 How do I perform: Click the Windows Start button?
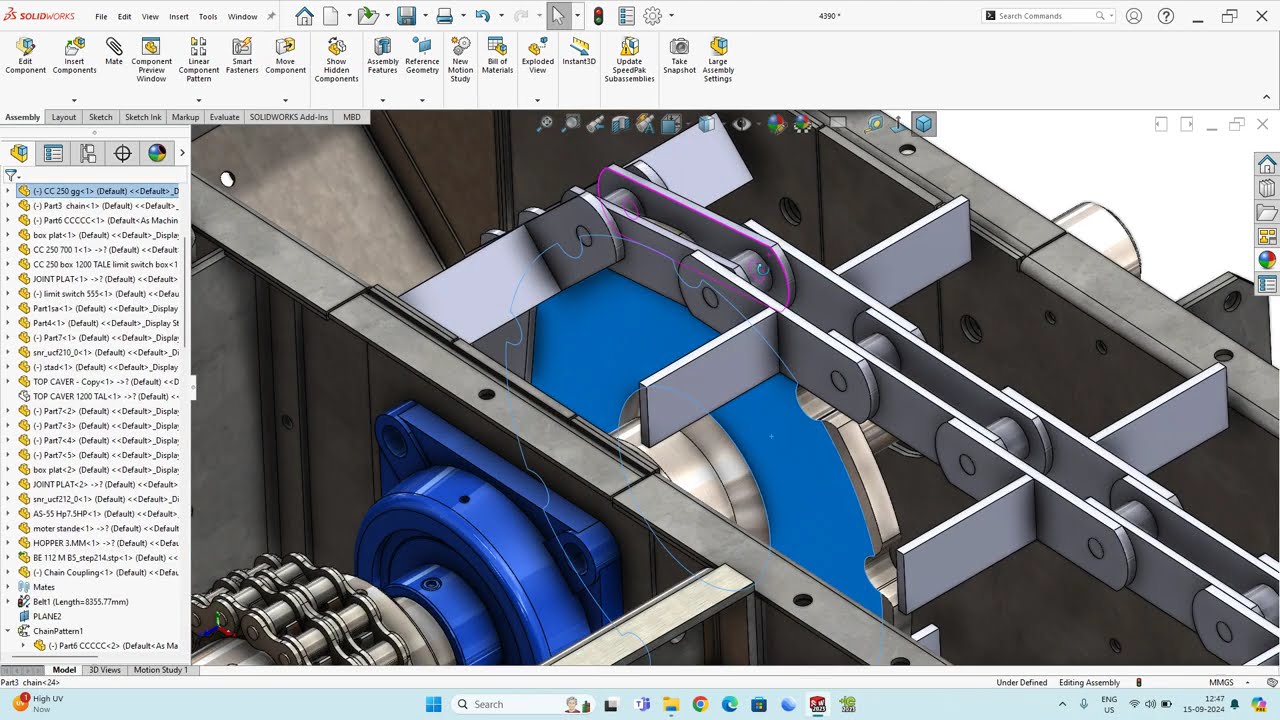click(x=433, y=704)
